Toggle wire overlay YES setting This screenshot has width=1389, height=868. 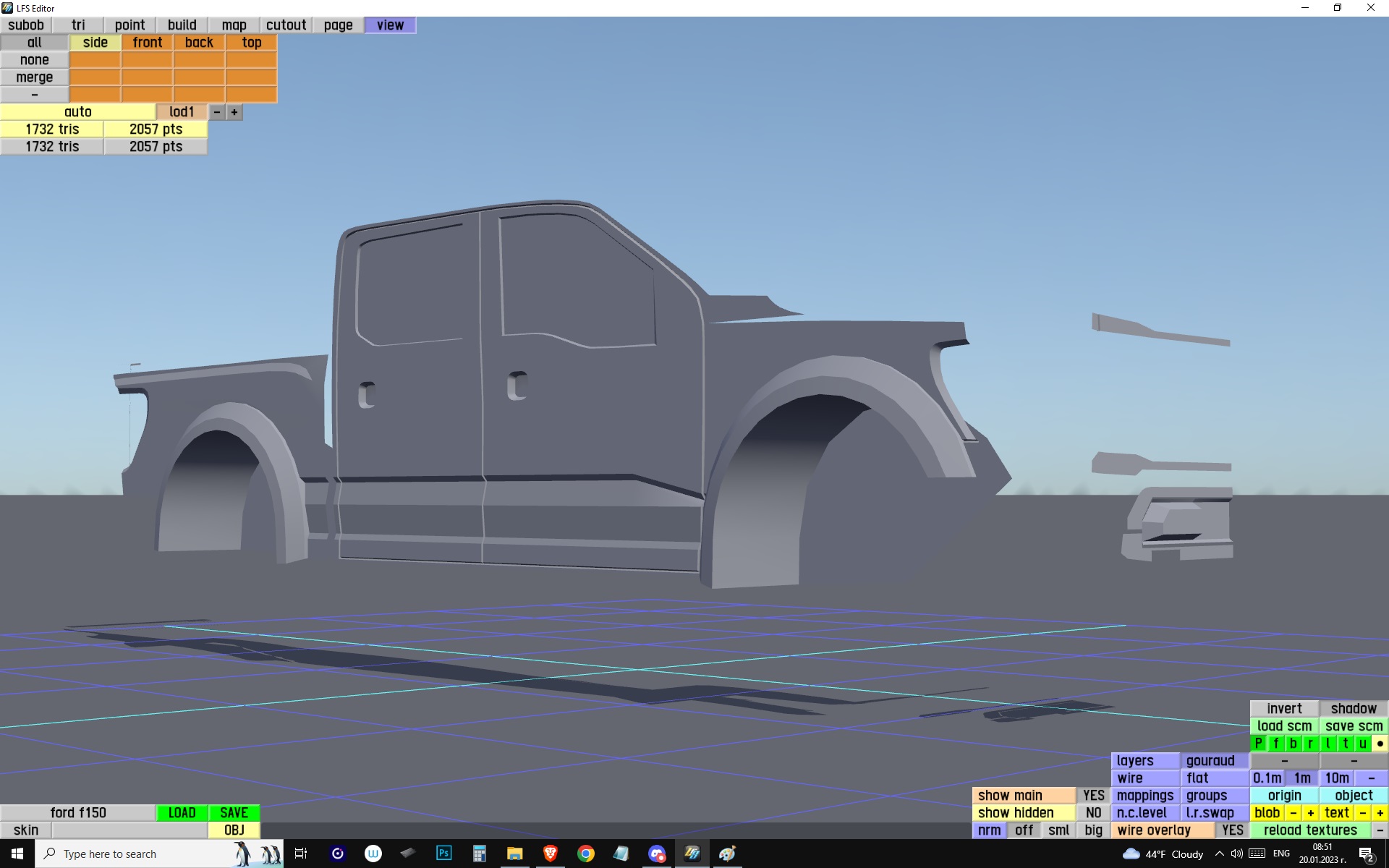1232,830
